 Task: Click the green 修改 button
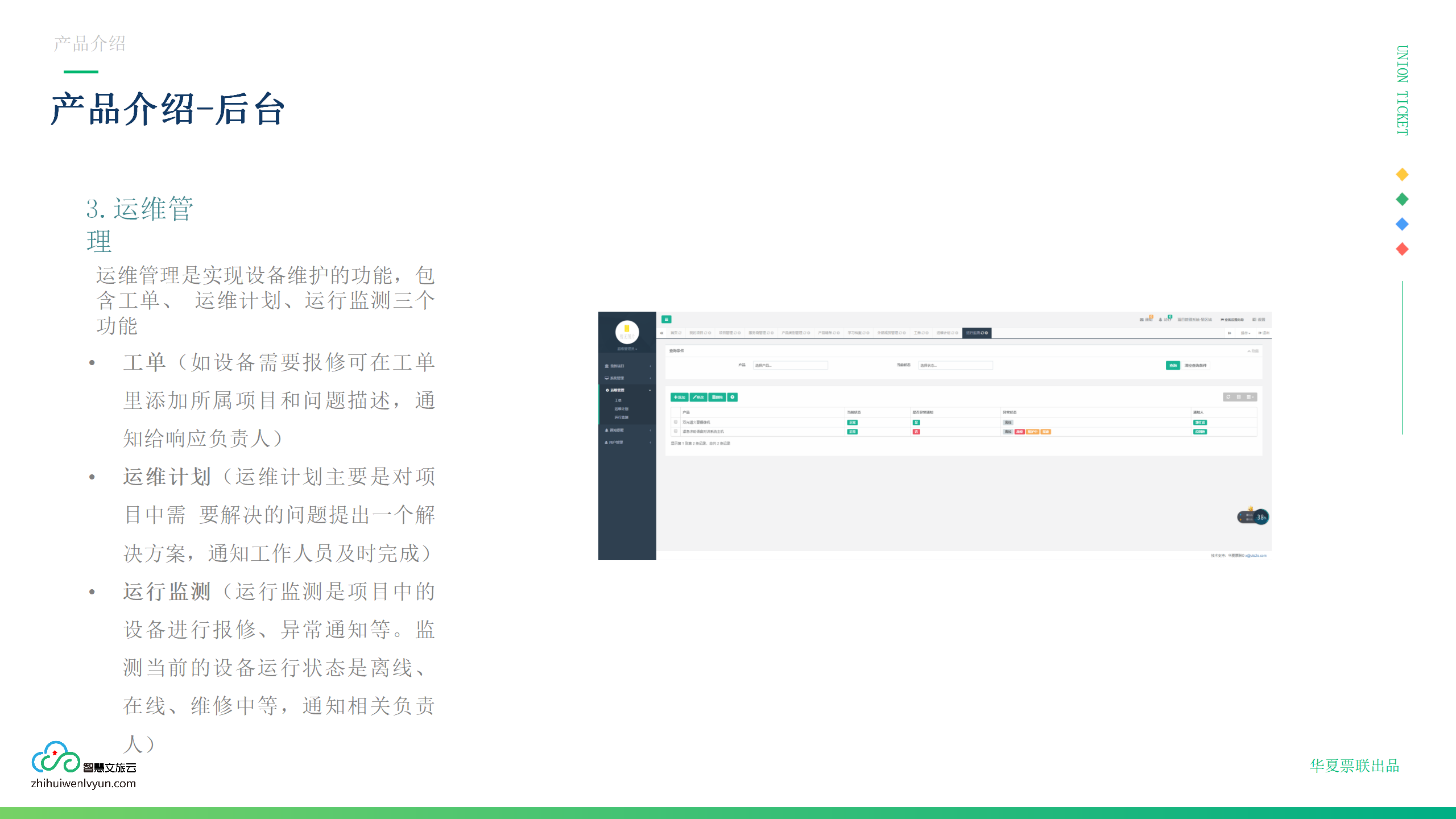pos(698,397)
